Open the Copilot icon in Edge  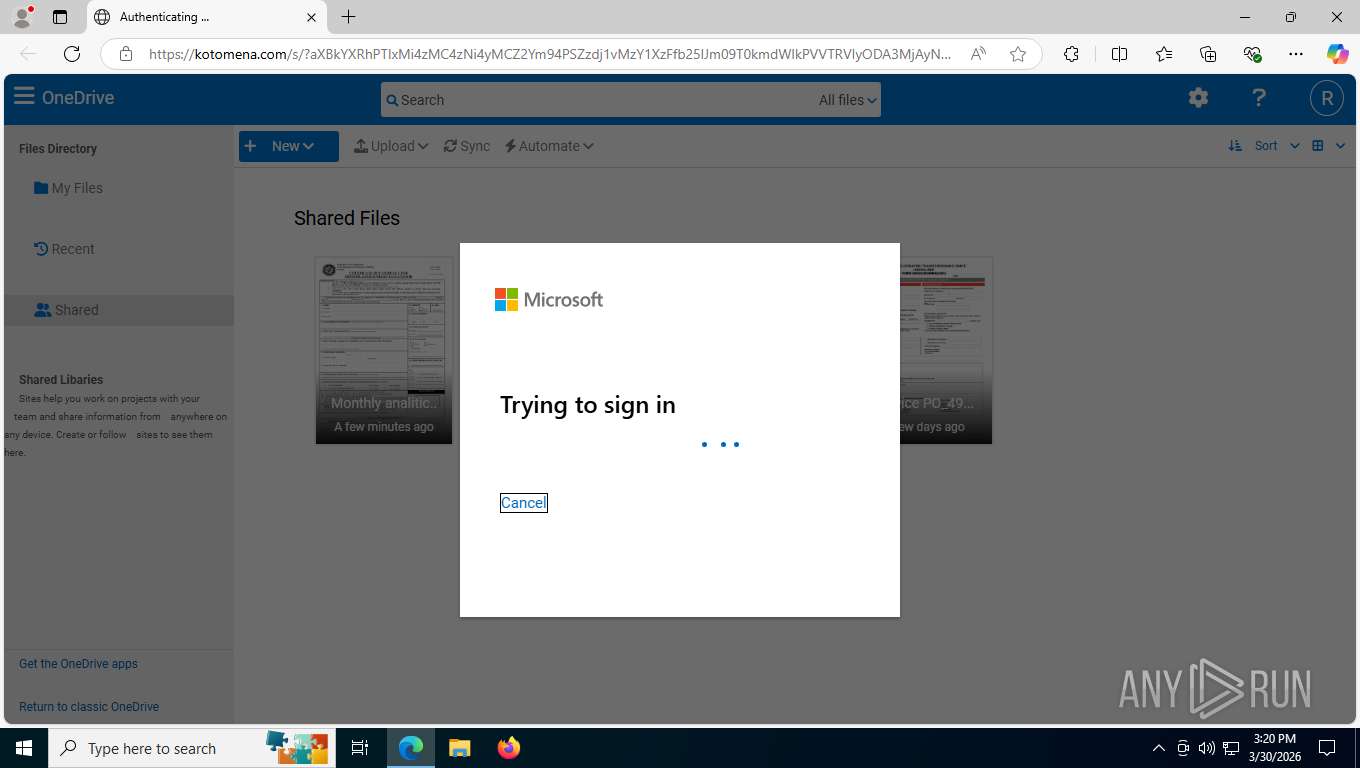pos(1338,54)
